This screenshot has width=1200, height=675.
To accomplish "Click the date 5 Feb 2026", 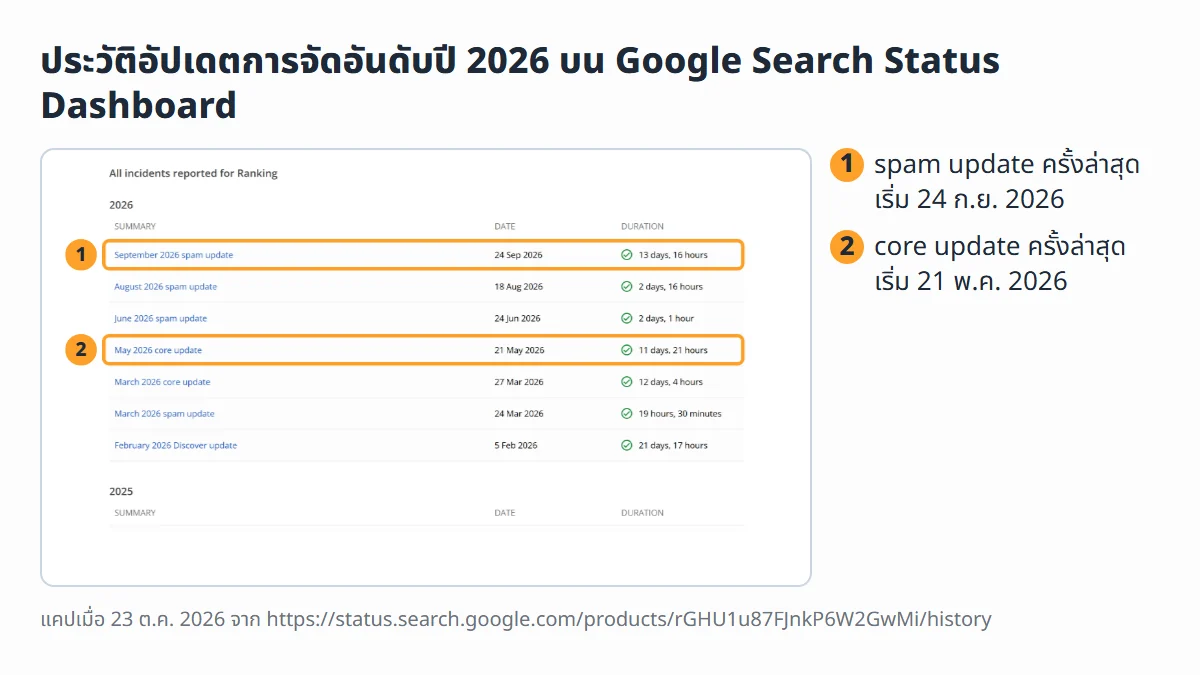I will pos(516,446).
